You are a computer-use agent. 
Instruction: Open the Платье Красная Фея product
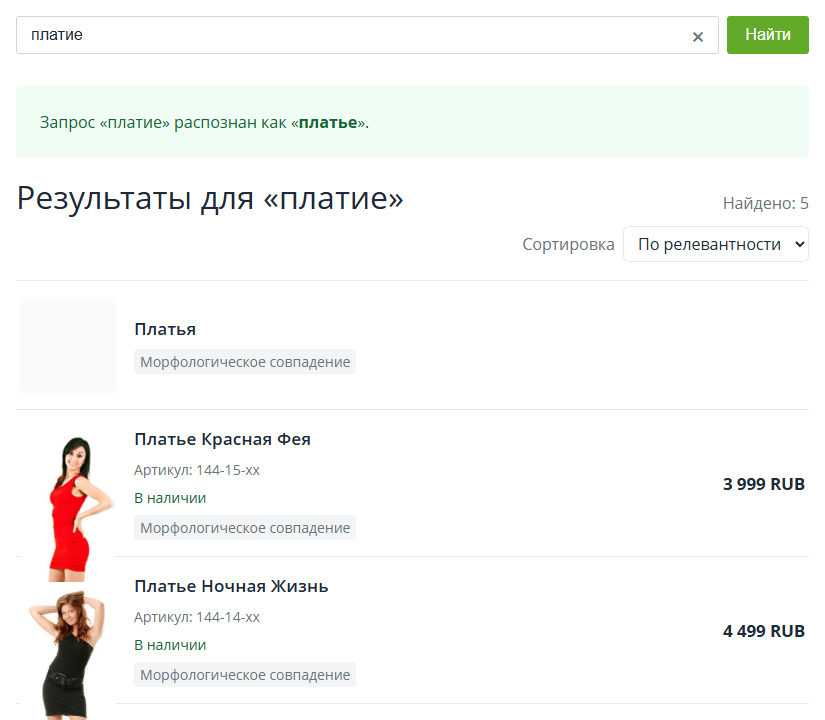click(x=223, y=439)
